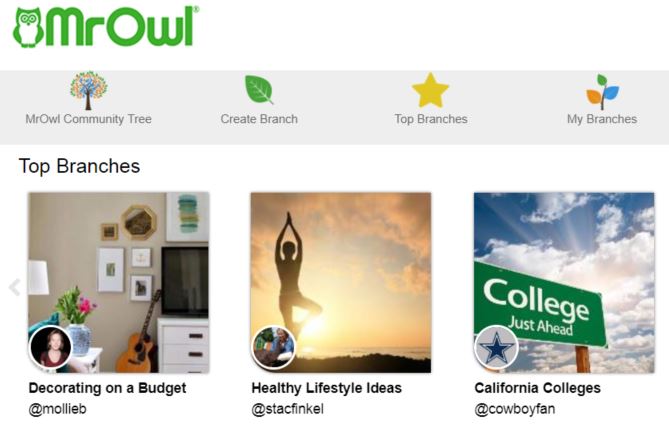The width and height of the screenshot is (669, 438).
Task: Open the California Colleges link
Action: (x=538, y=388)
